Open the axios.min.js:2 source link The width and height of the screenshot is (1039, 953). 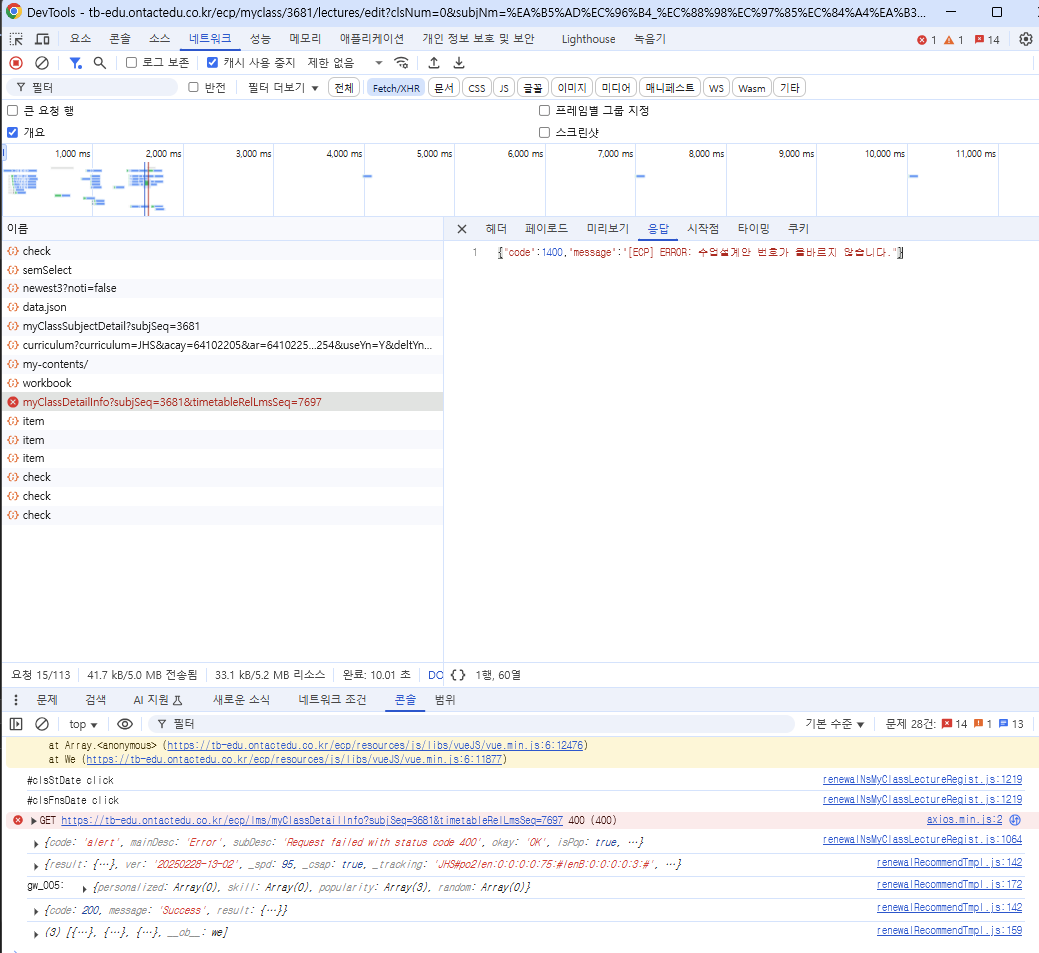(964, 820)
